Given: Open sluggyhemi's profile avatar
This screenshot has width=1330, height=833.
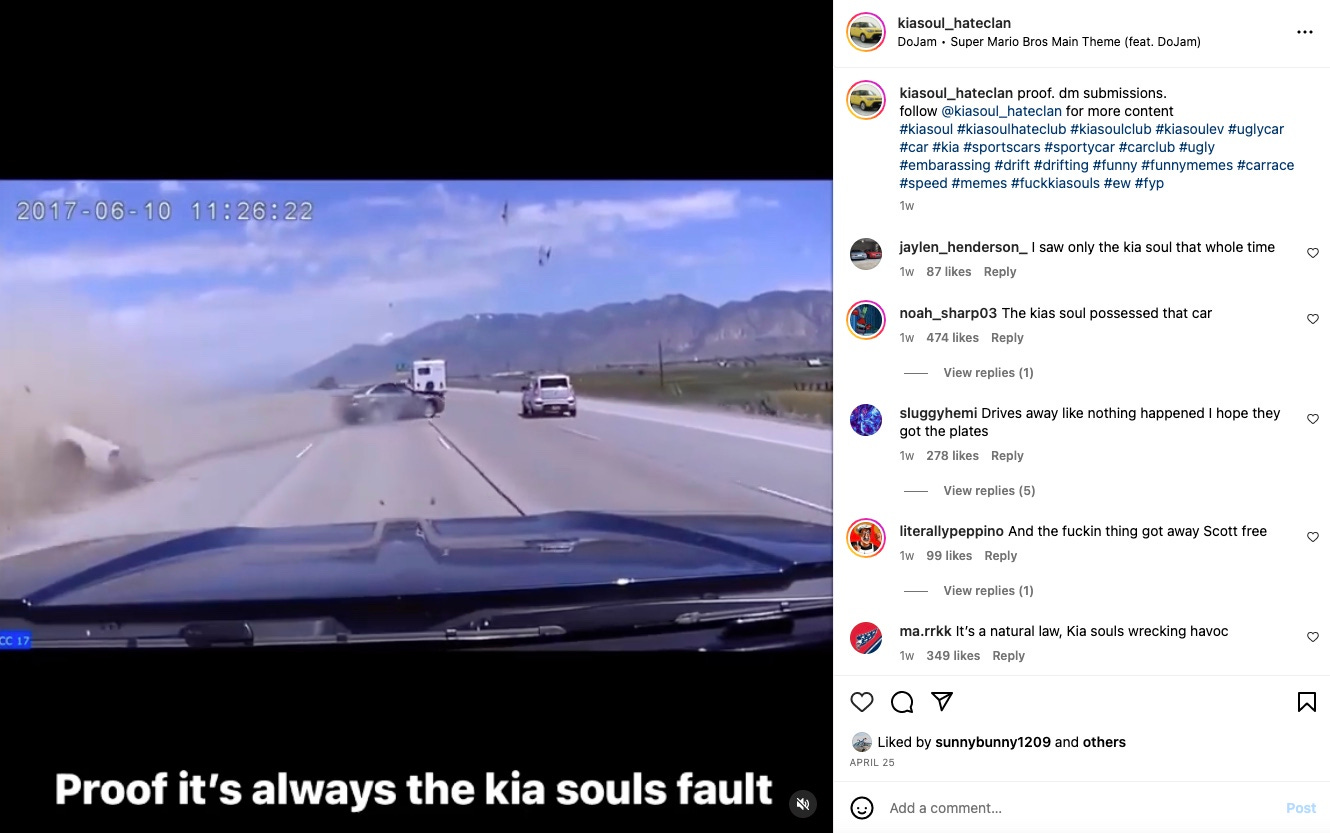Looking at the screenshot, I should (866, 420).
